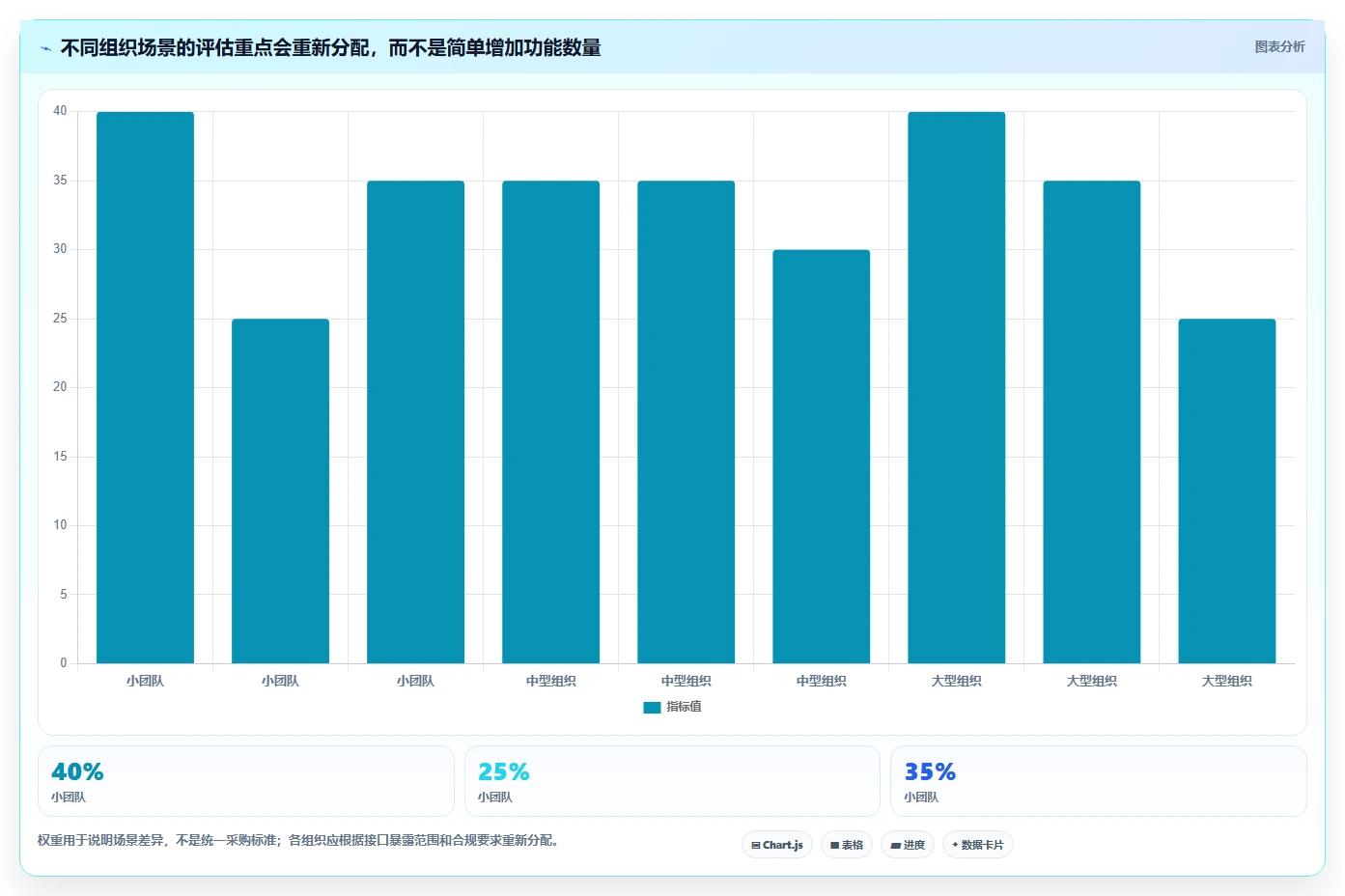The height and width of the screenshot is (896, 1345).
Task: Select the 数据卡片 tag pill
Action: click(978, 845)
